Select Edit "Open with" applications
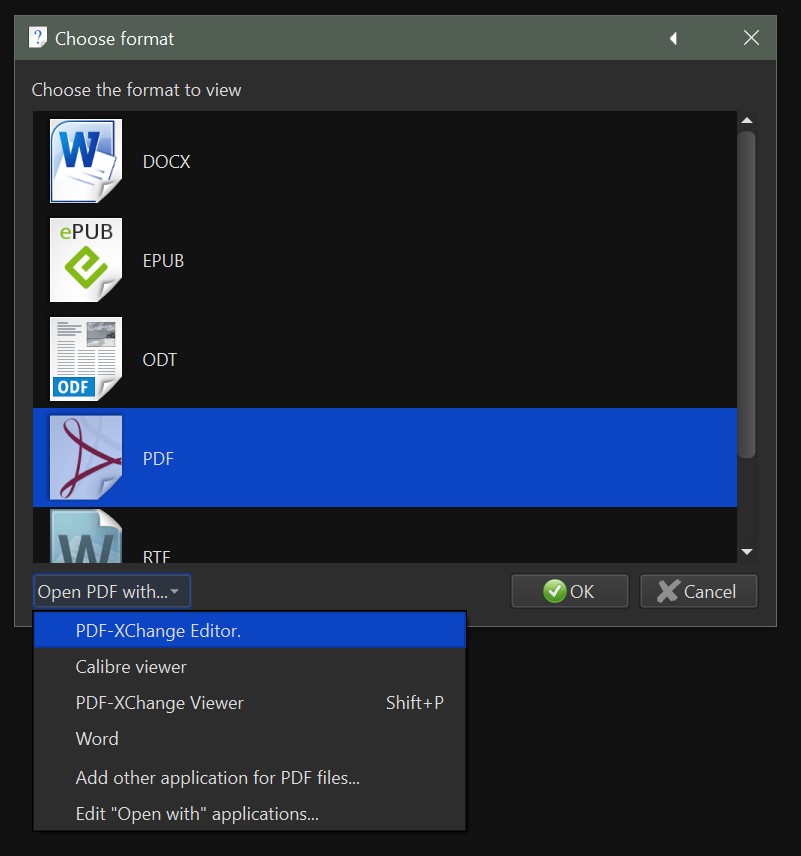 pyautogui.click(x=250, y=813)
